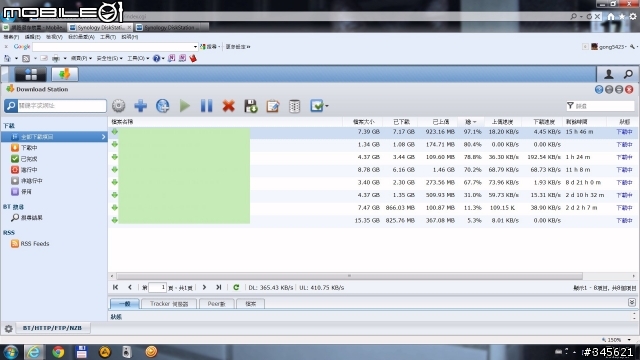Open the checkmark action dropdown in toolbar
Viewport: 640px width, 360px height.
point(319,106)
